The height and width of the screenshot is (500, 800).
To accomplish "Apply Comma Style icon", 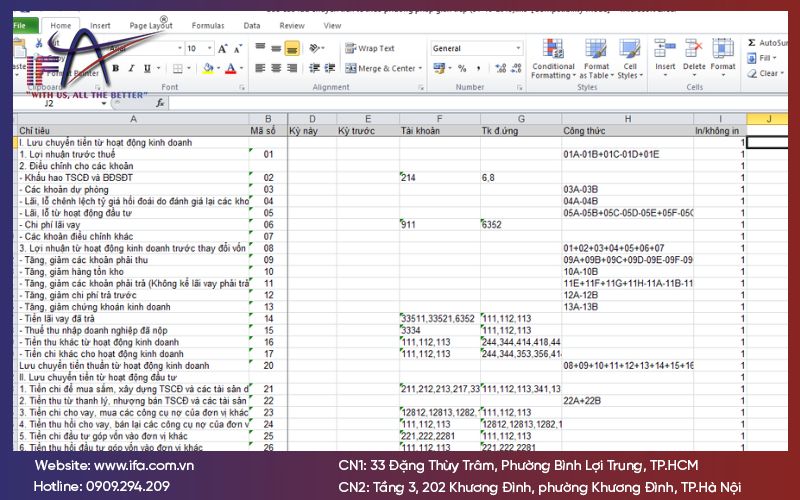I will 479,68.
